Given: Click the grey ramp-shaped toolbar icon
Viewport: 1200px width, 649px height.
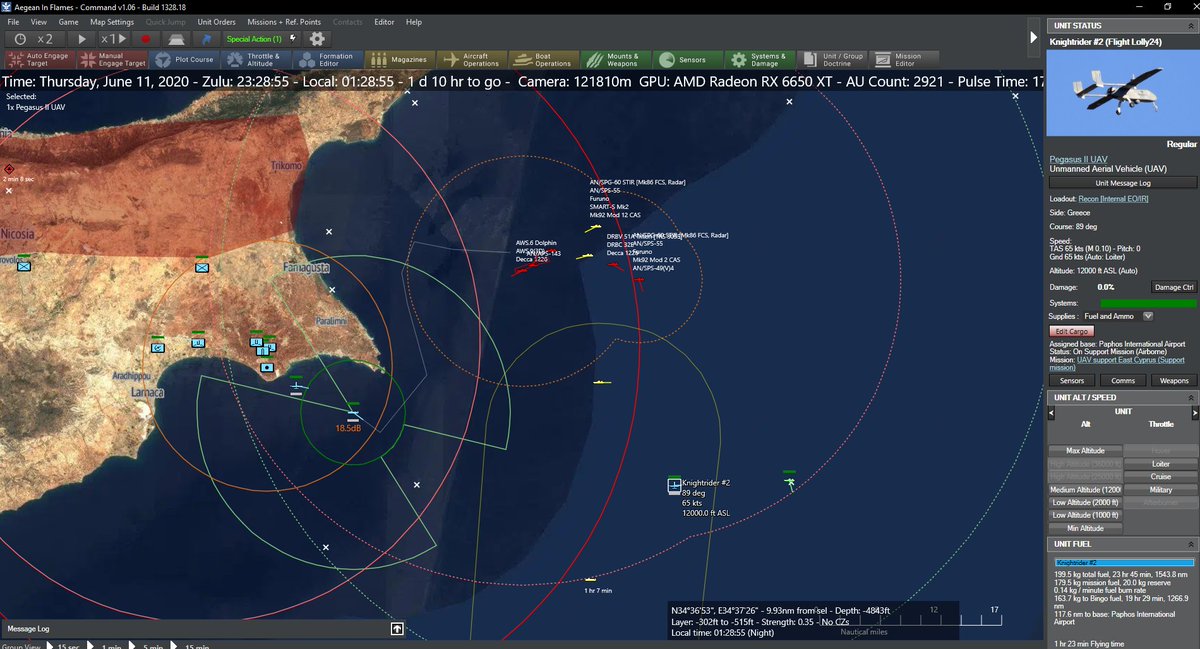Looking at the screenshot, I should (x=175, y=38).
